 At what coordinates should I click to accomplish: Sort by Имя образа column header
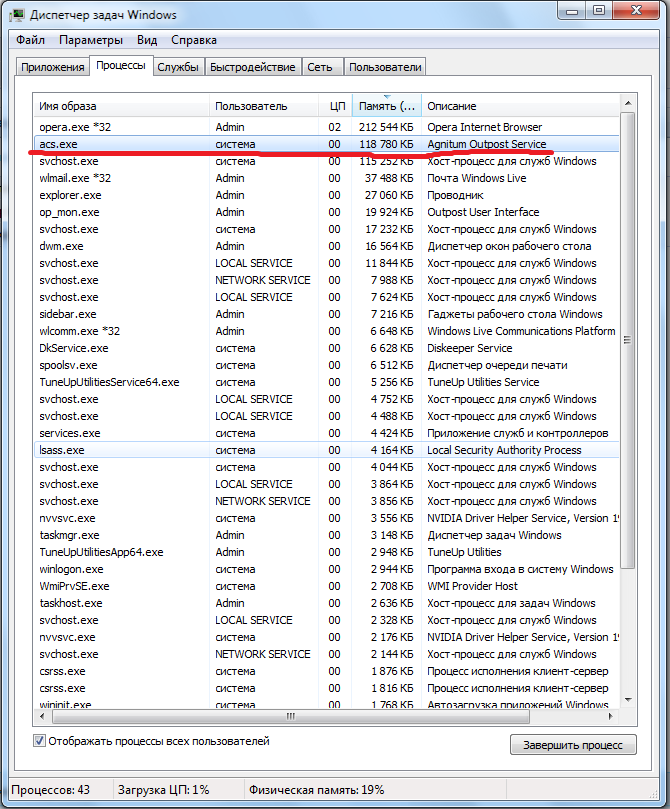coord(121,106)
